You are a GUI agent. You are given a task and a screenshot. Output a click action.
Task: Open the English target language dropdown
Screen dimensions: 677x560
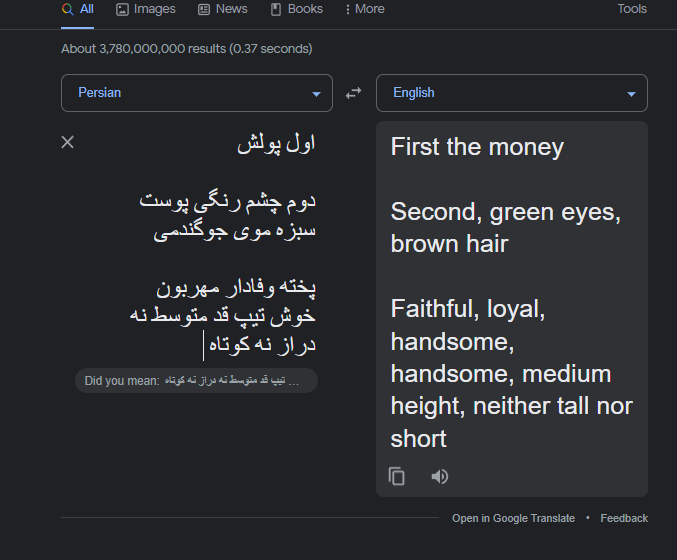[512, 93]
